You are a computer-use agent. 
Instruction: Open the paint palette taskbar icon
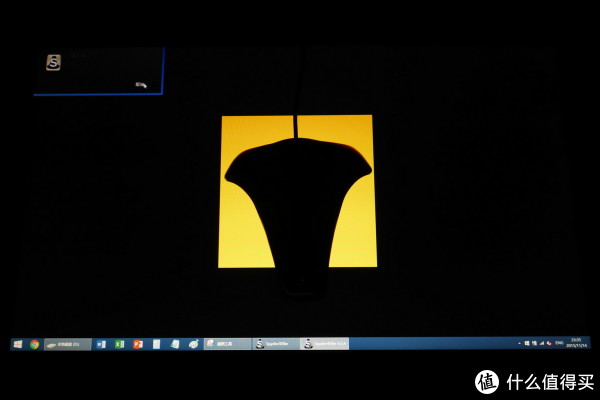(x=194, y=344)
